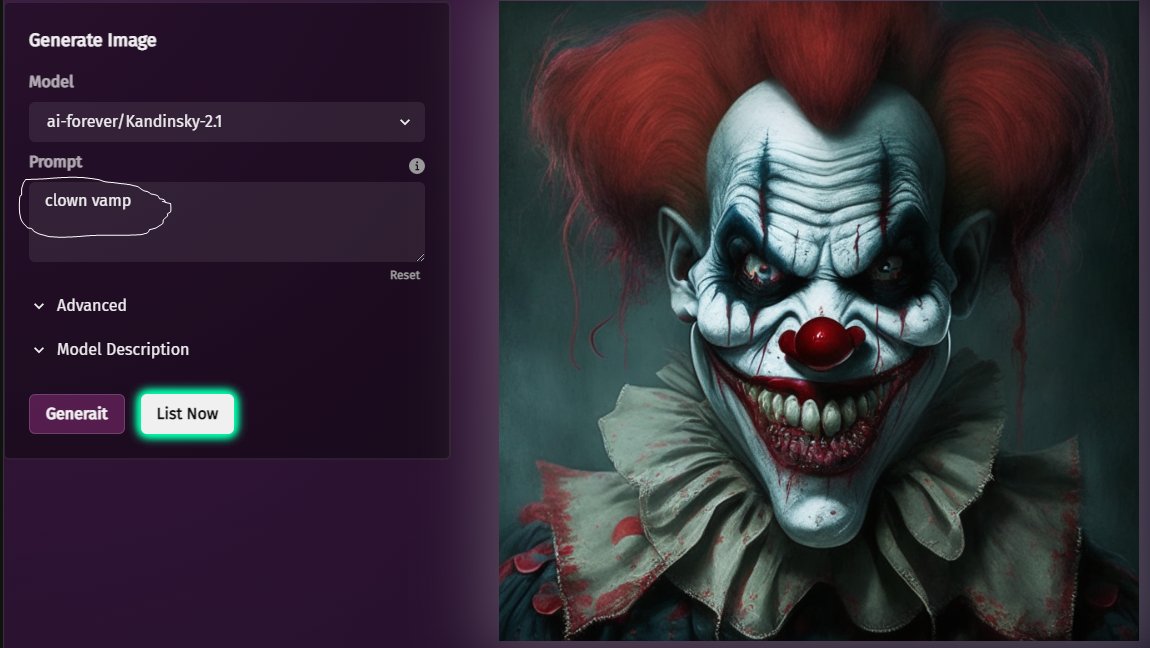Click the Generait button
Screen dimensions: 1150x648
click(x=77, y=414)
